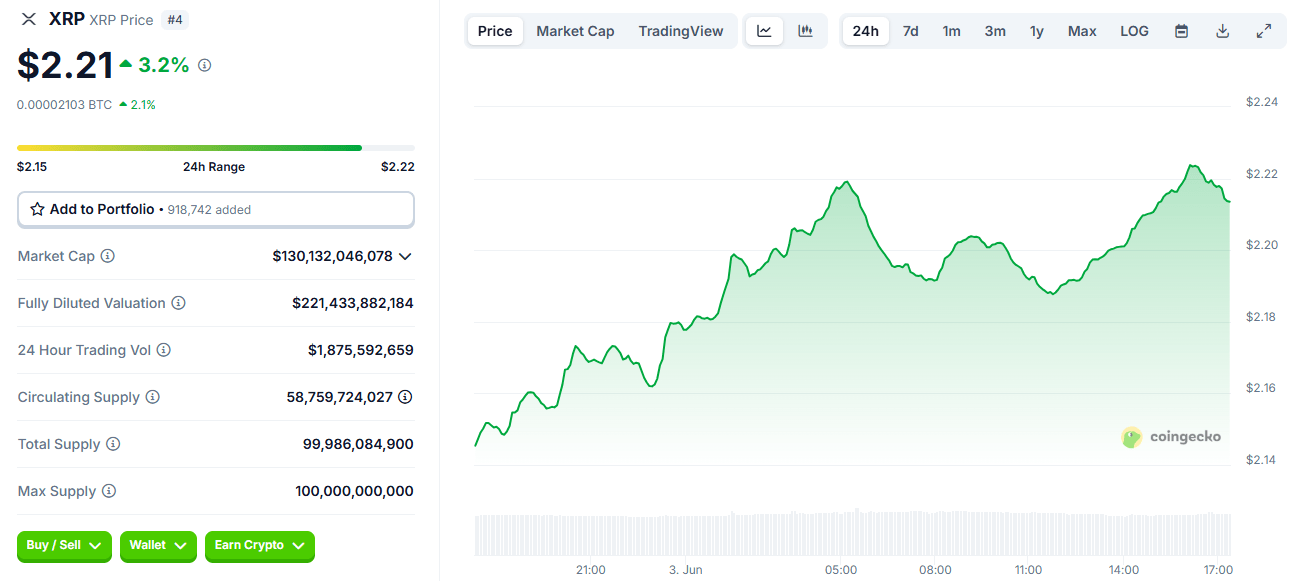Switch to line chart view icon

point(764,31)
